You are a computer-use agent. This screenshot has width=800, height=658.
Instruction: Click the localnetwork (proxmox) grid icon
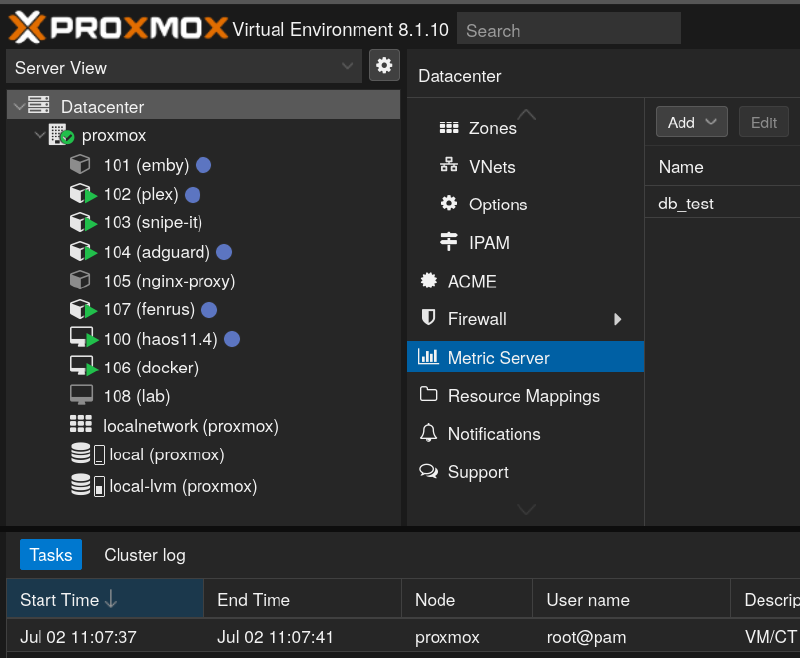81,425
